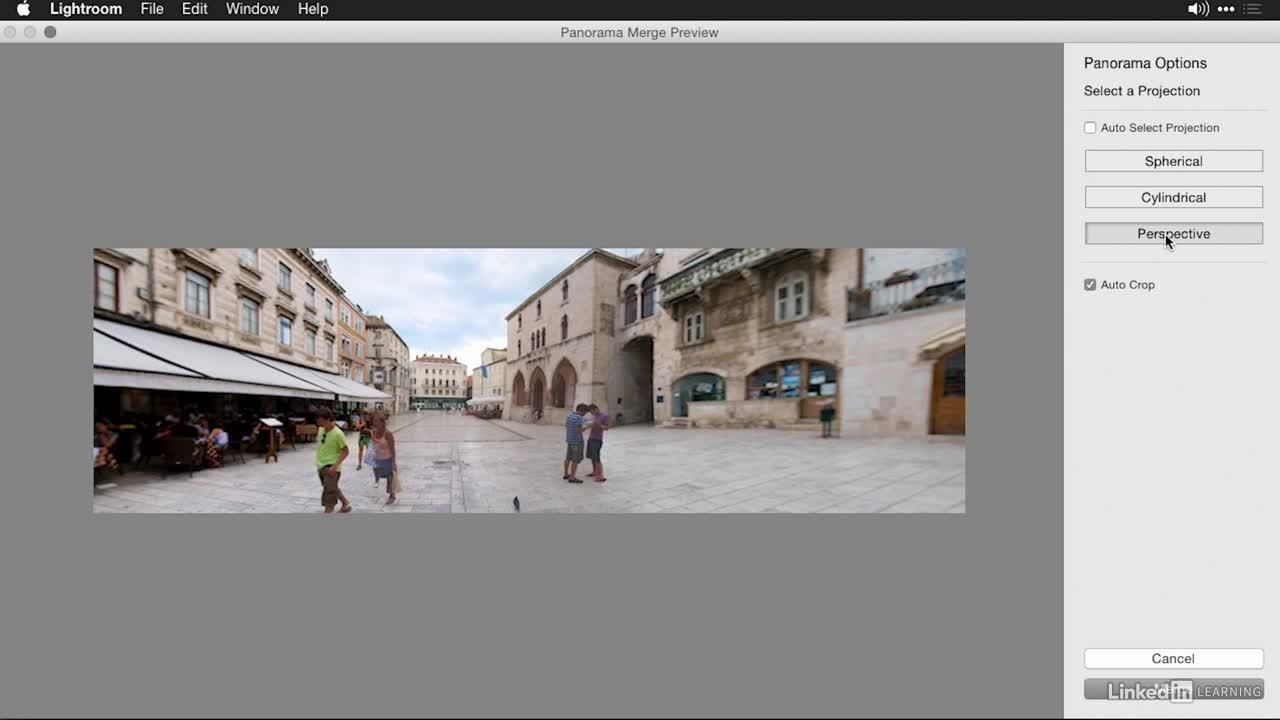Open the Help menu
The height and width of the screenshot is (720, 1280).
coord(313,9)
